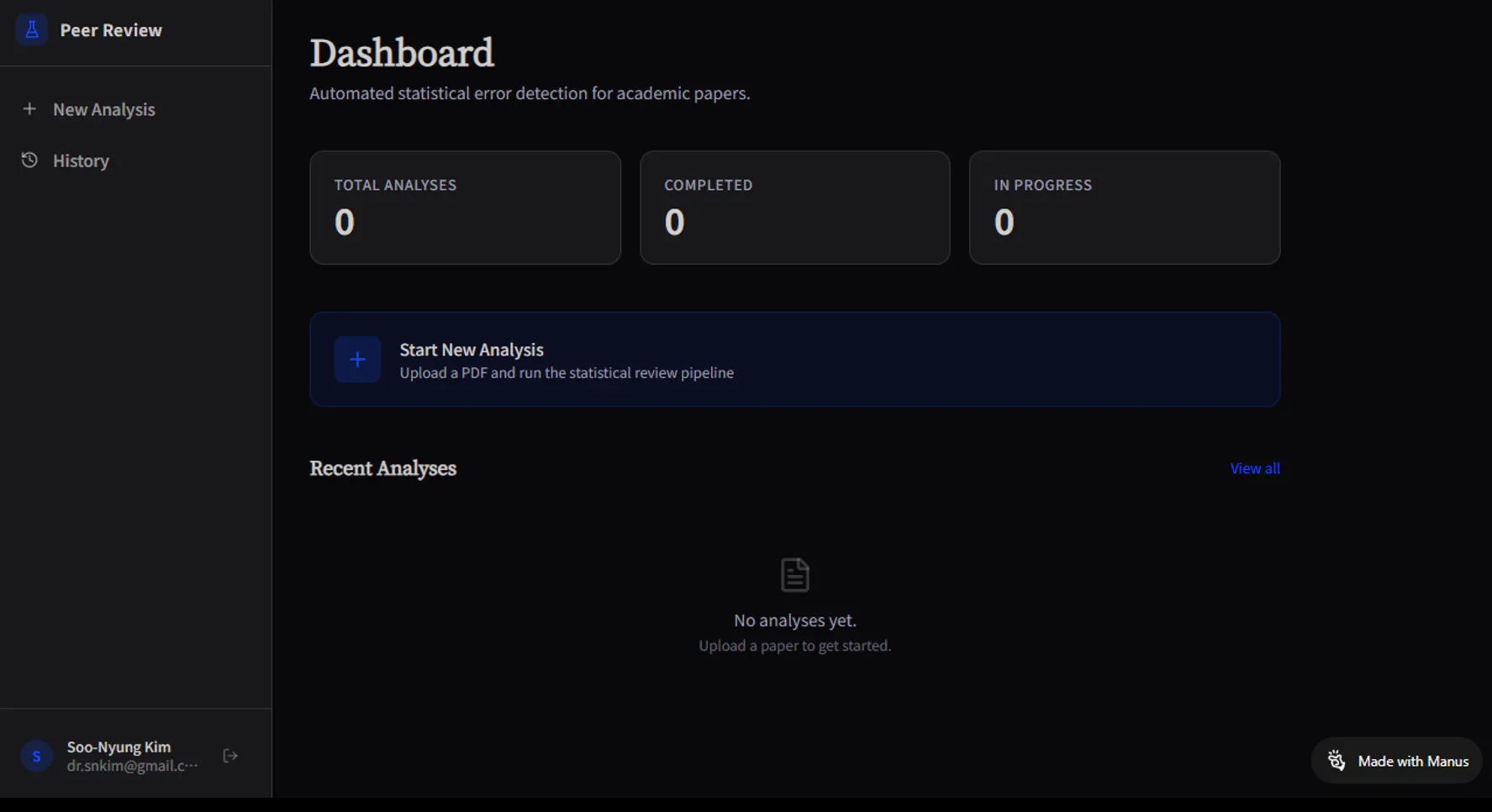
Task: Click the logout arrow icon beside Soo-Nyung Kim
Action: coord(230,756)
